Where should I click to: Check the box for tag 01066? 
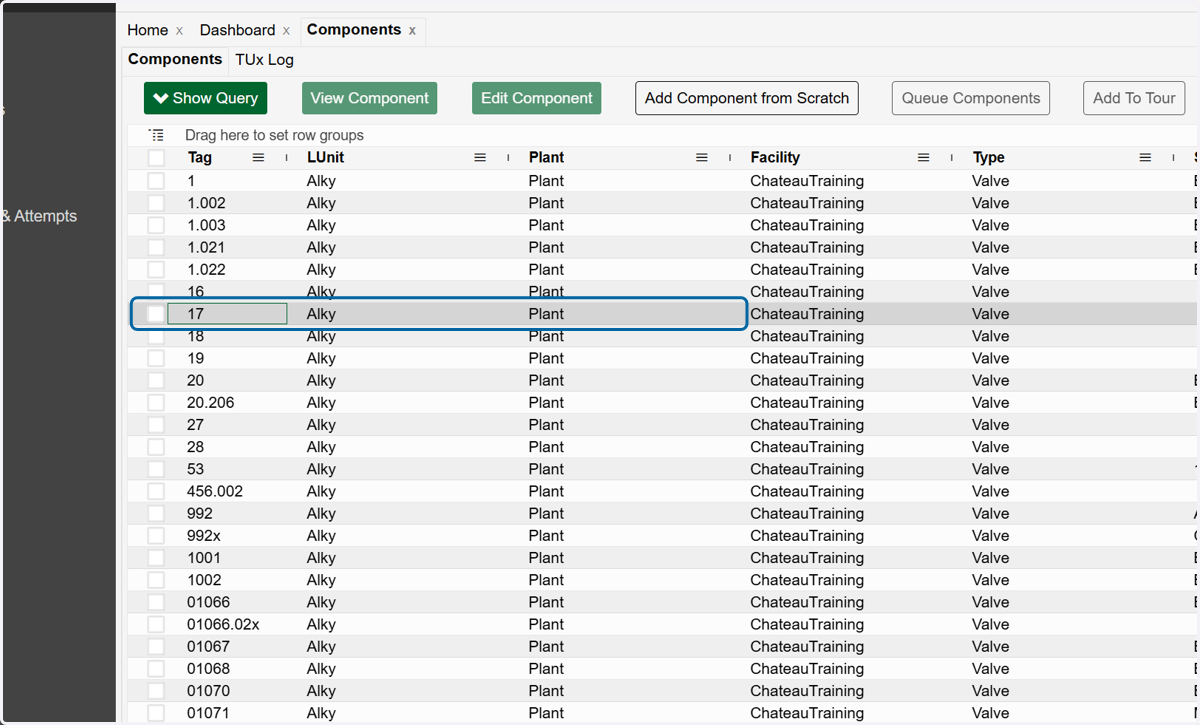(156, 602)
